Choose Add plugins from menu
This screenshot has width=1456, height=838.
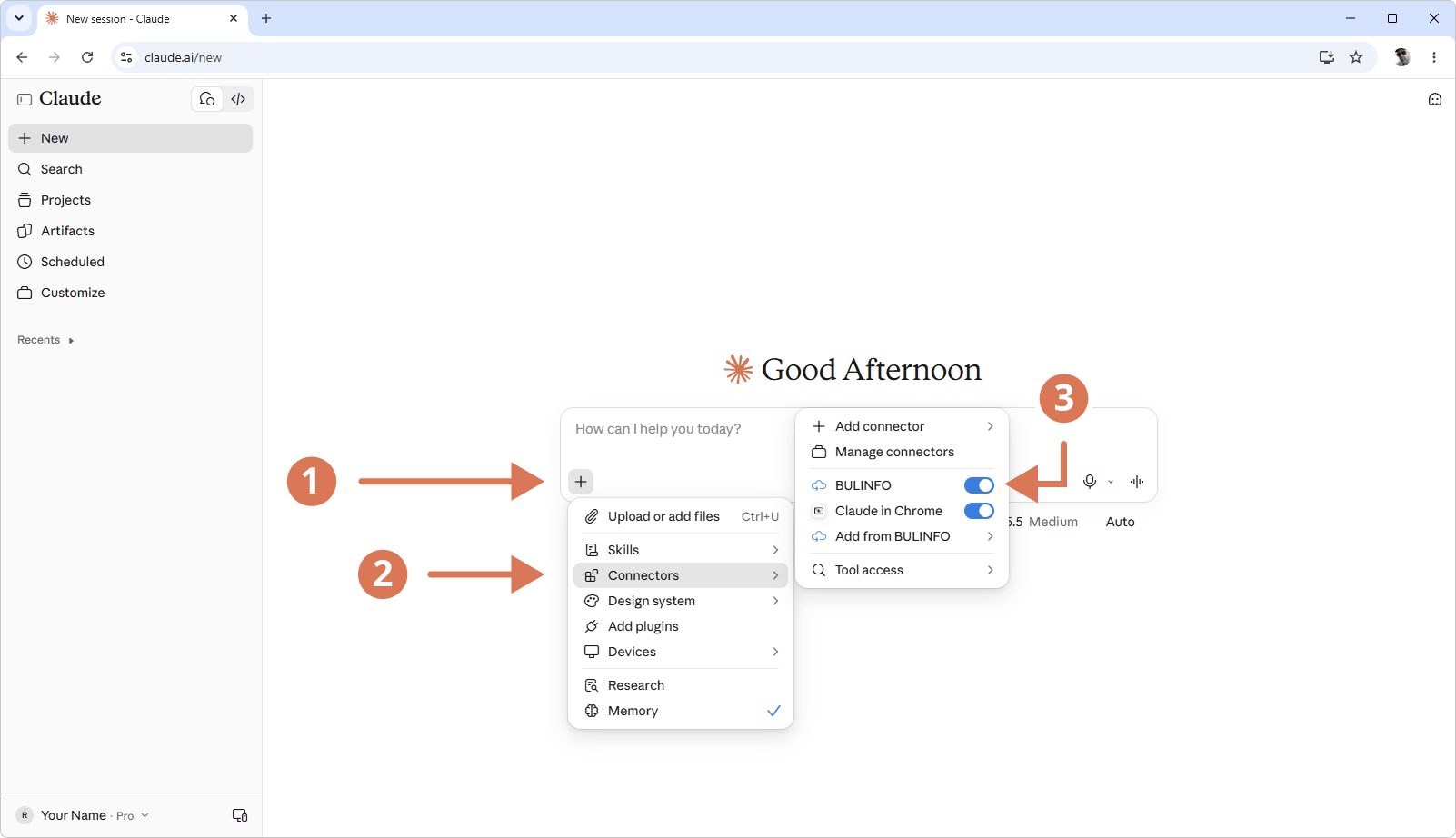coord(681,626)
